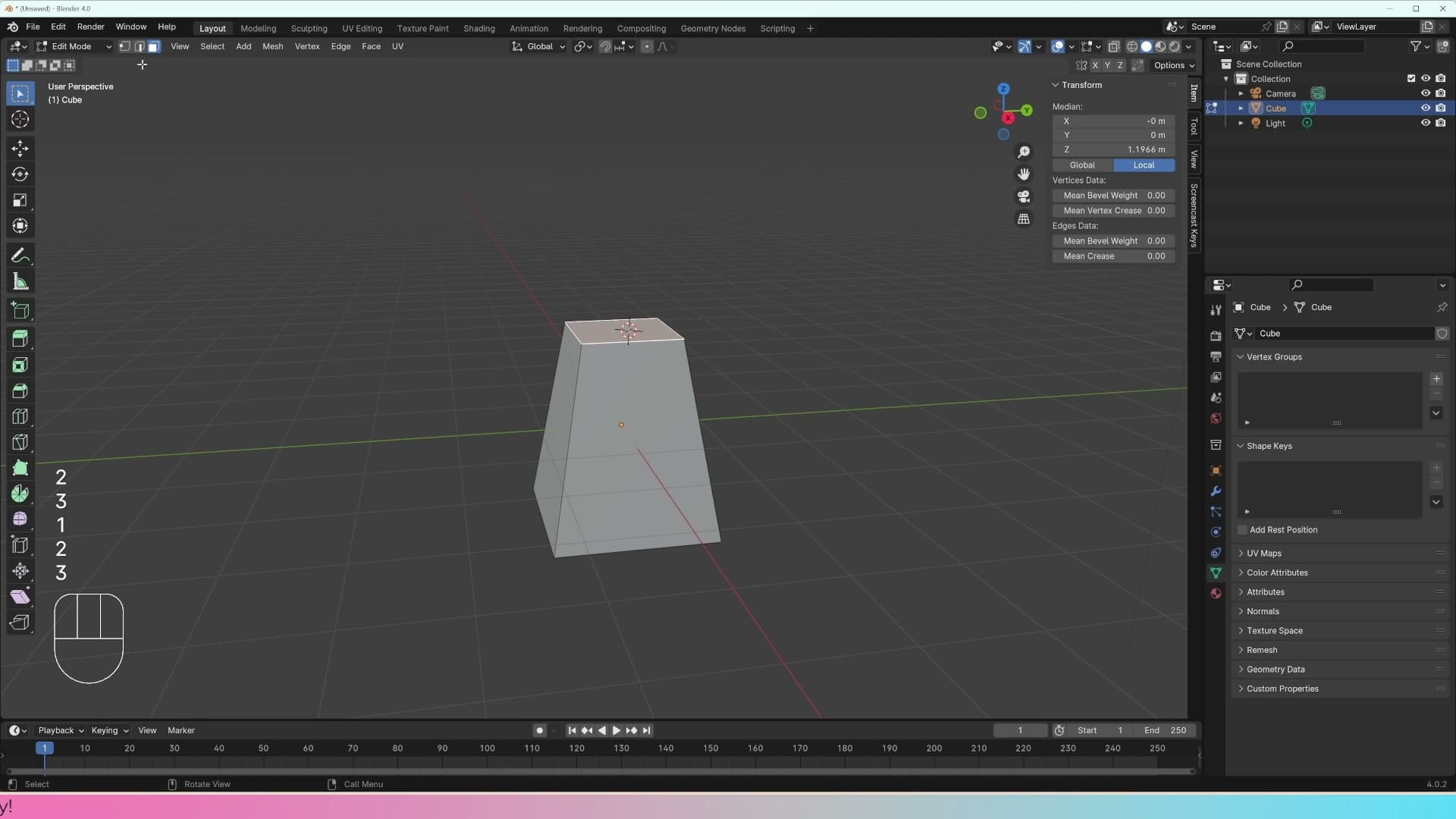Open the Tool sidebar tab

1194,126
